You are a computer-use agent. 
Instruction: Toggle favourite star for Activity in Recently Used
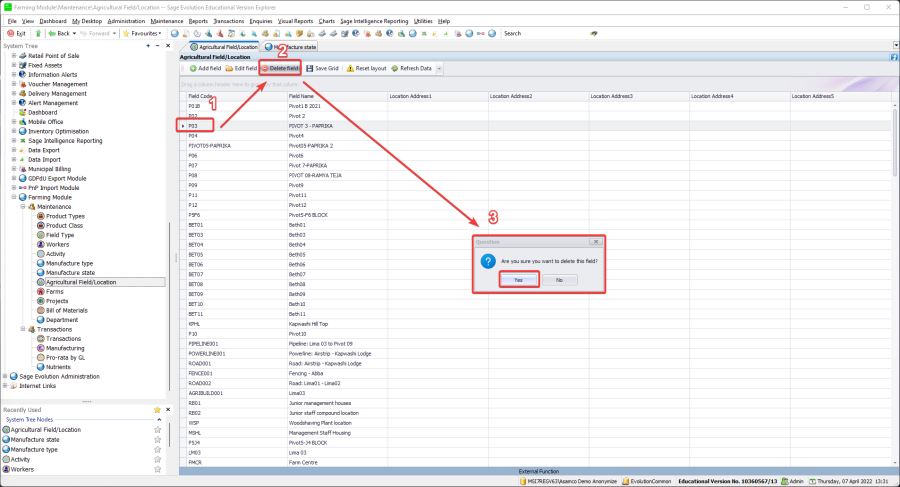point(157,459)
